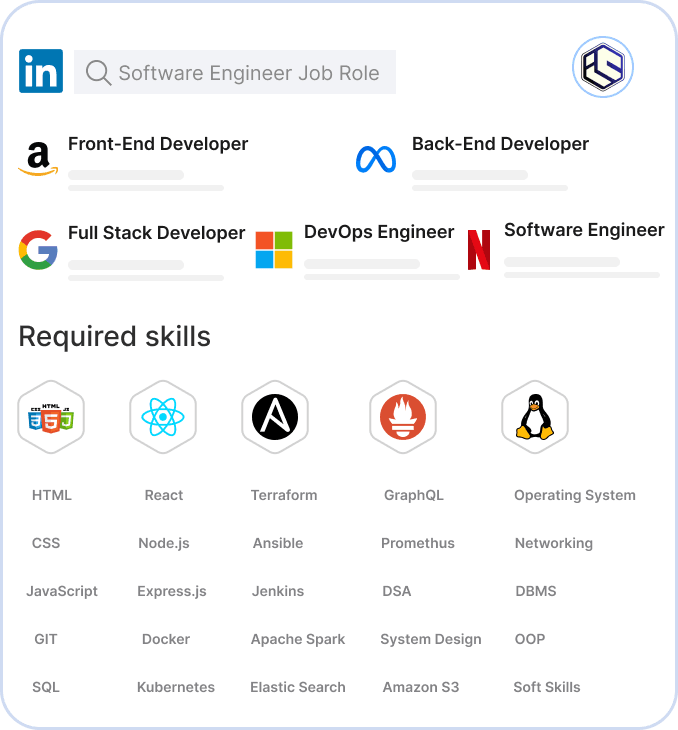Select the Ansible skill icon

275,417
